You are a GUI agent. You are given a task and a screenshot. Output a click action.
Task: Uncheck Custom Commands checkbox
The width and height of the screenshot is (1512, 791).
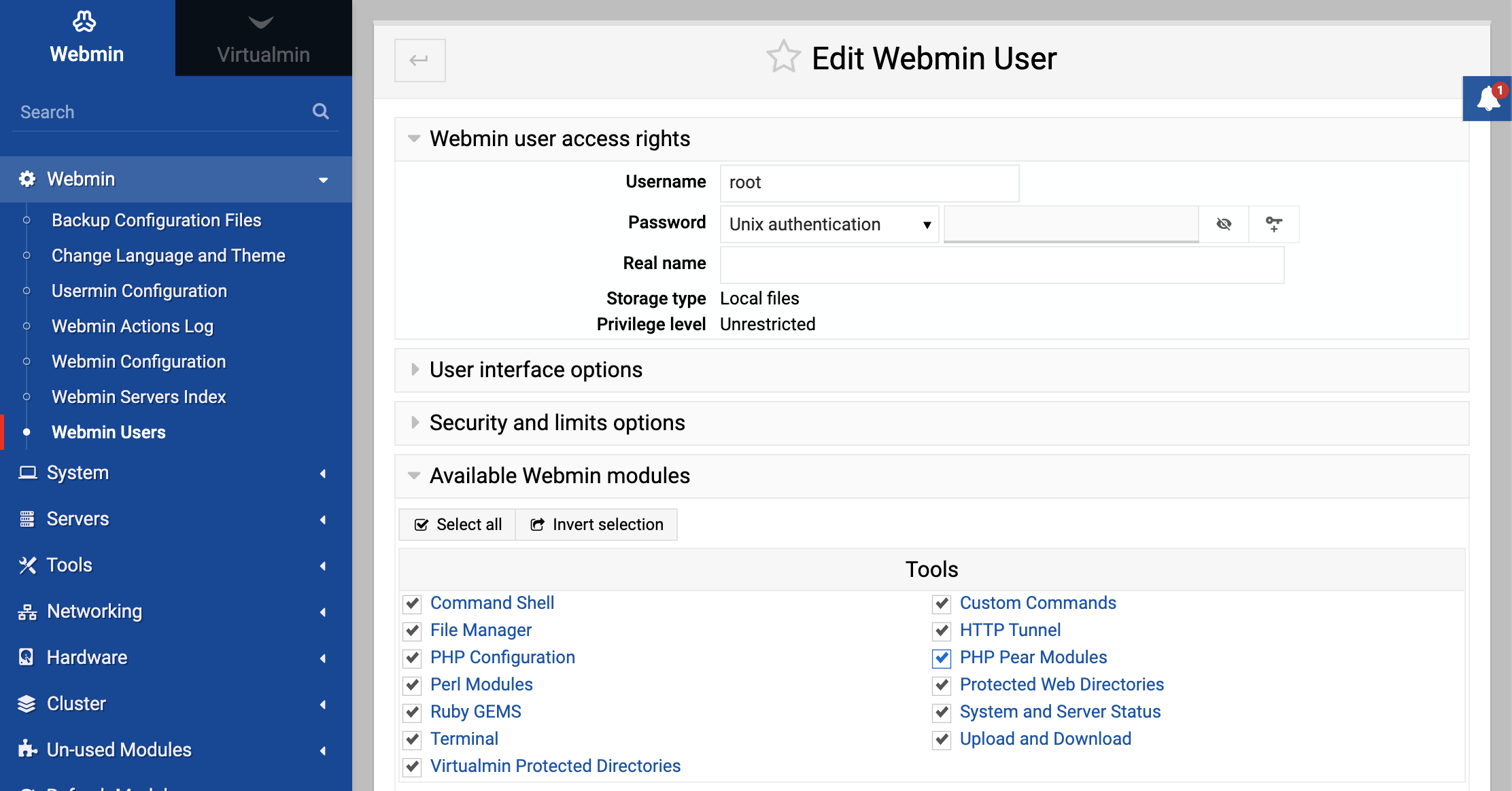click(942, 603)
